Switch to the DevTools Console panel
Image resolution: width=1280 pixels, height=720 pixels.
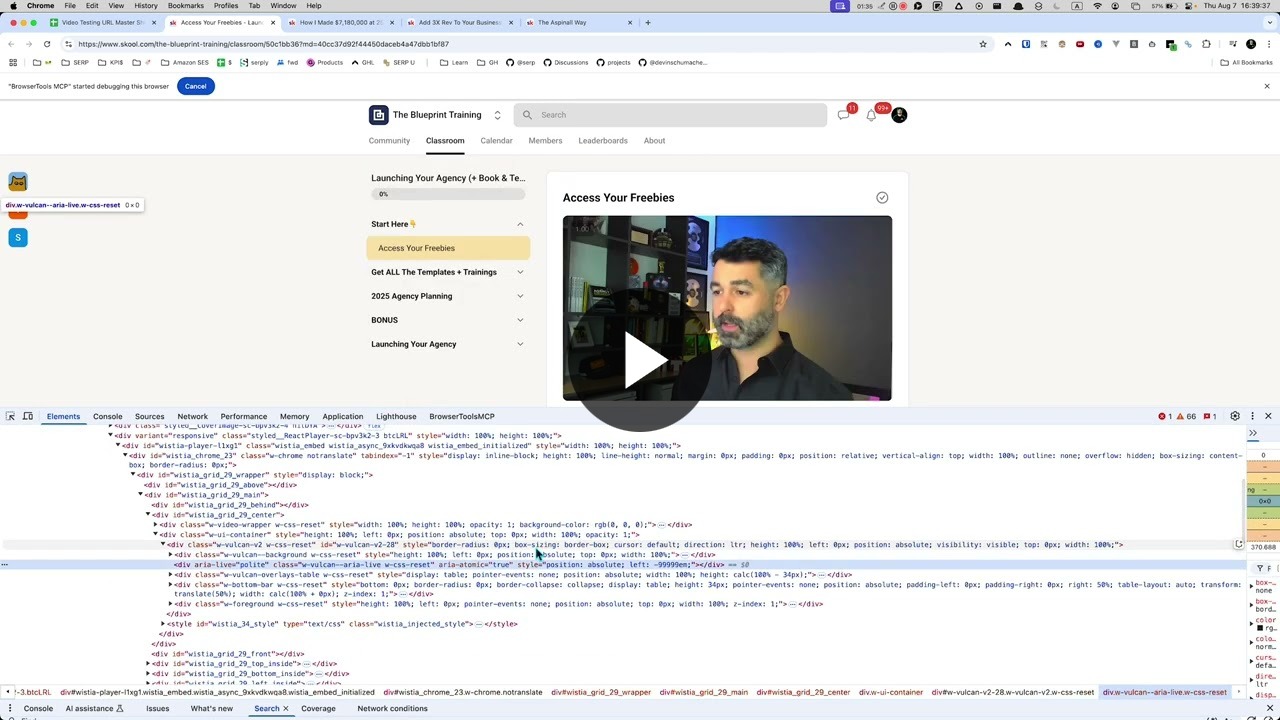click(107, 416)
